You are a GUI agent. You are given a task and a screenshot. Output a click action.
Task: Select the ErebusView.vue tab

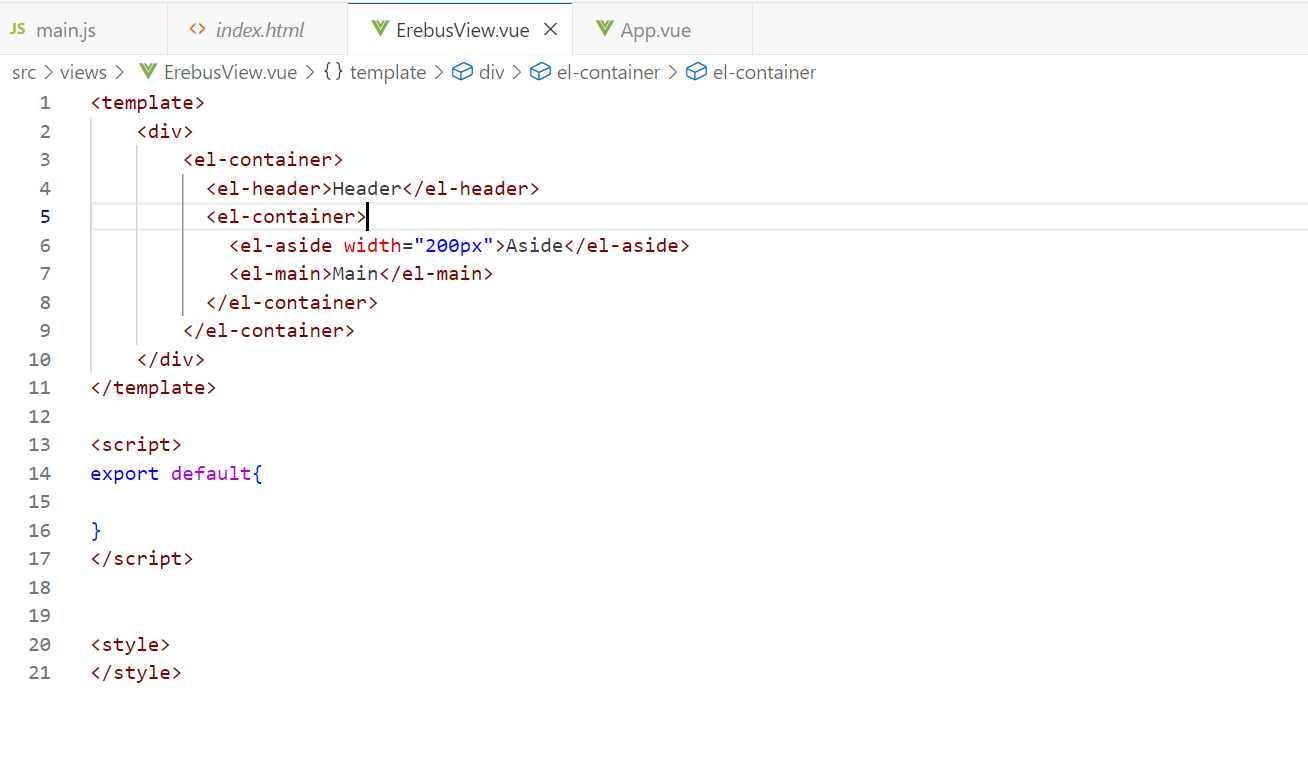(x=460, y=30)
